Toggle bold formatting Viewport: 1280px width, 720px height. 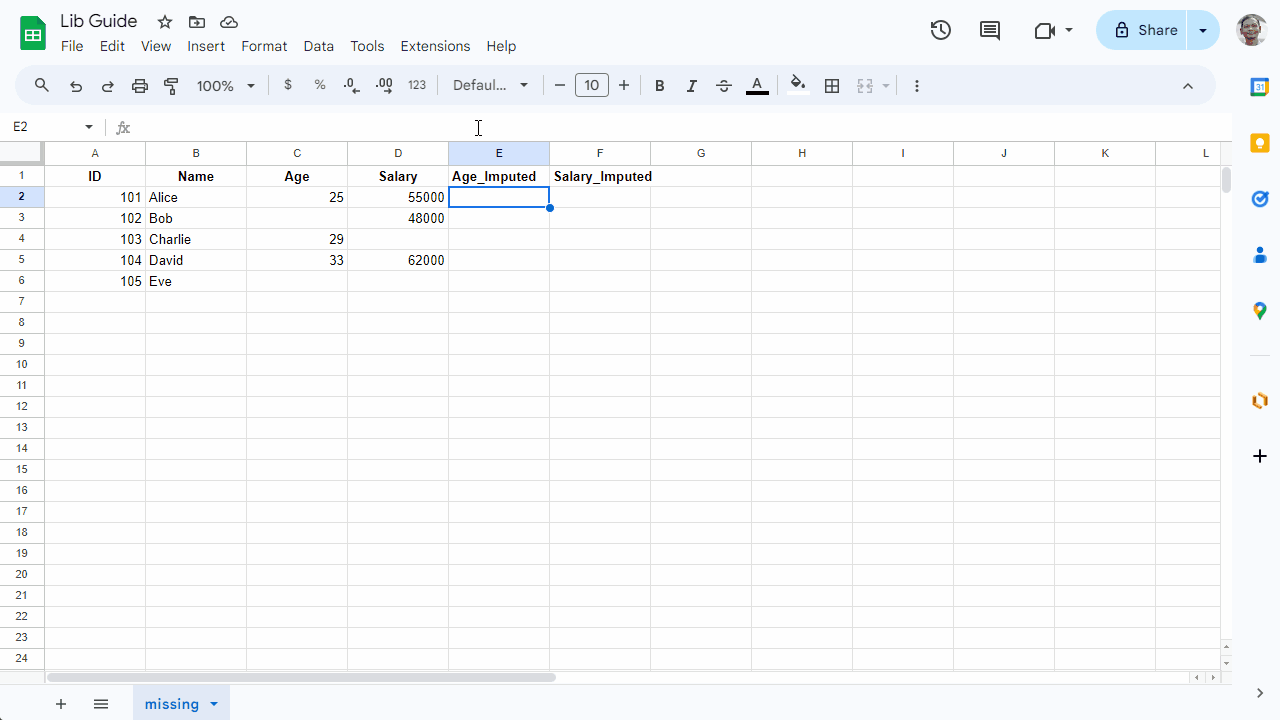pyautogui.click(x=660, y=86)
